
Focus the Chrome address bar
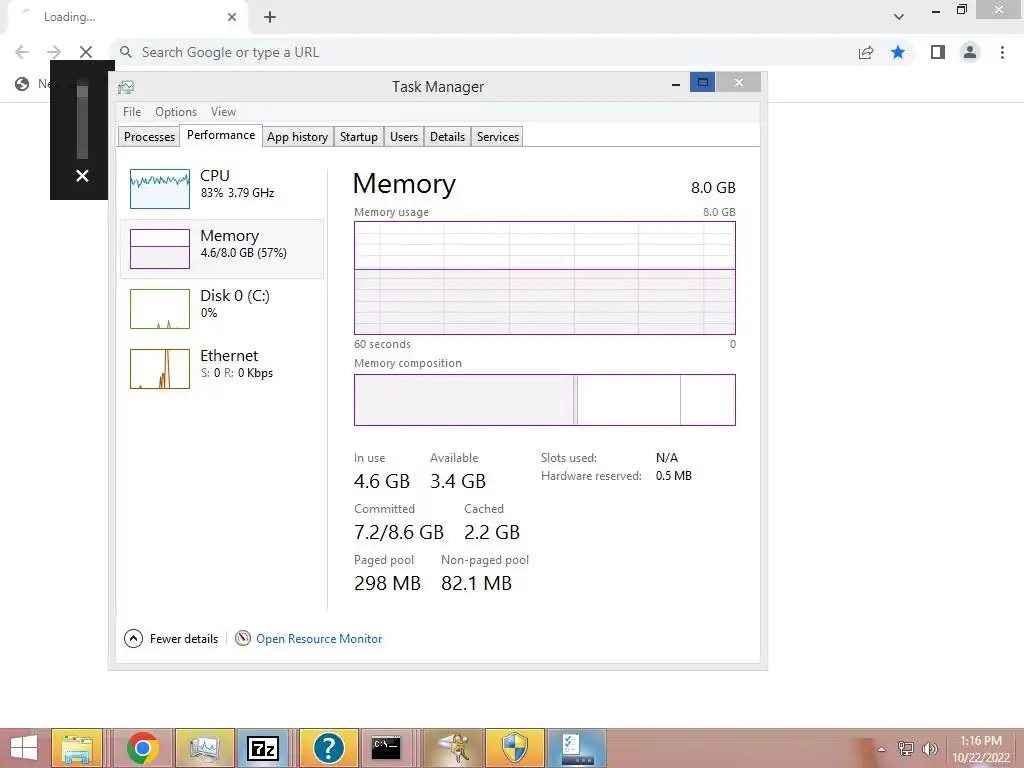tap(483, 52)
